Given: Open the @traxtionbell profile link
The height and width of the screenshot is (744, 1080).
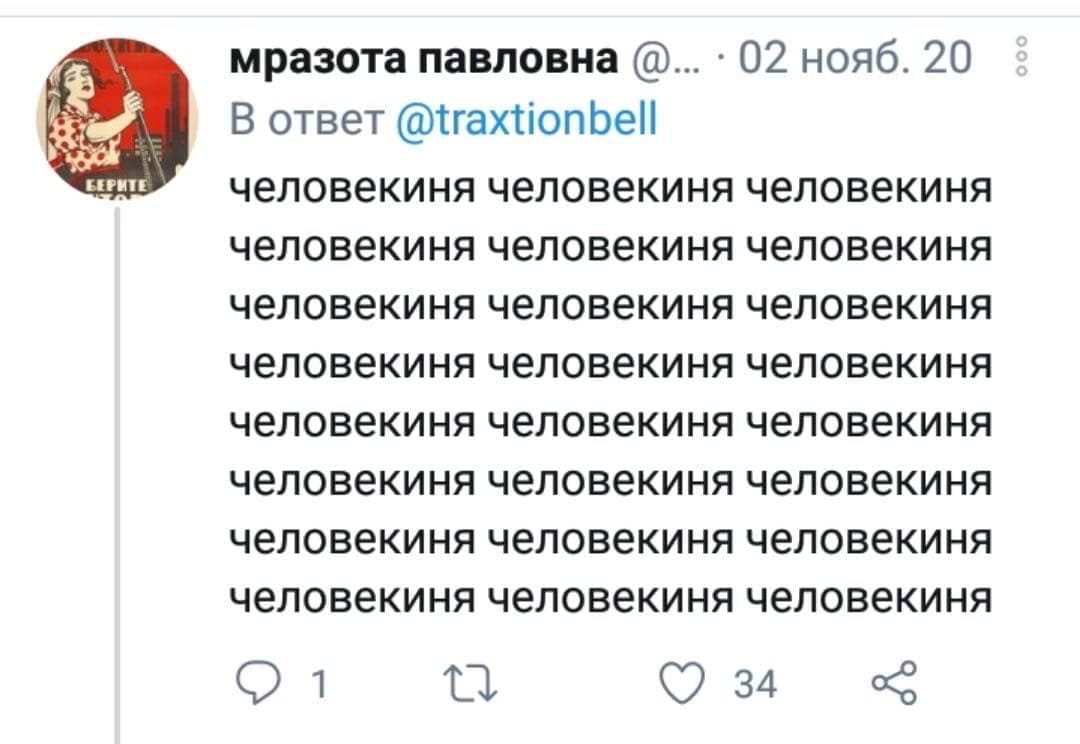Looking at the screenshot, I should point(528,119).
